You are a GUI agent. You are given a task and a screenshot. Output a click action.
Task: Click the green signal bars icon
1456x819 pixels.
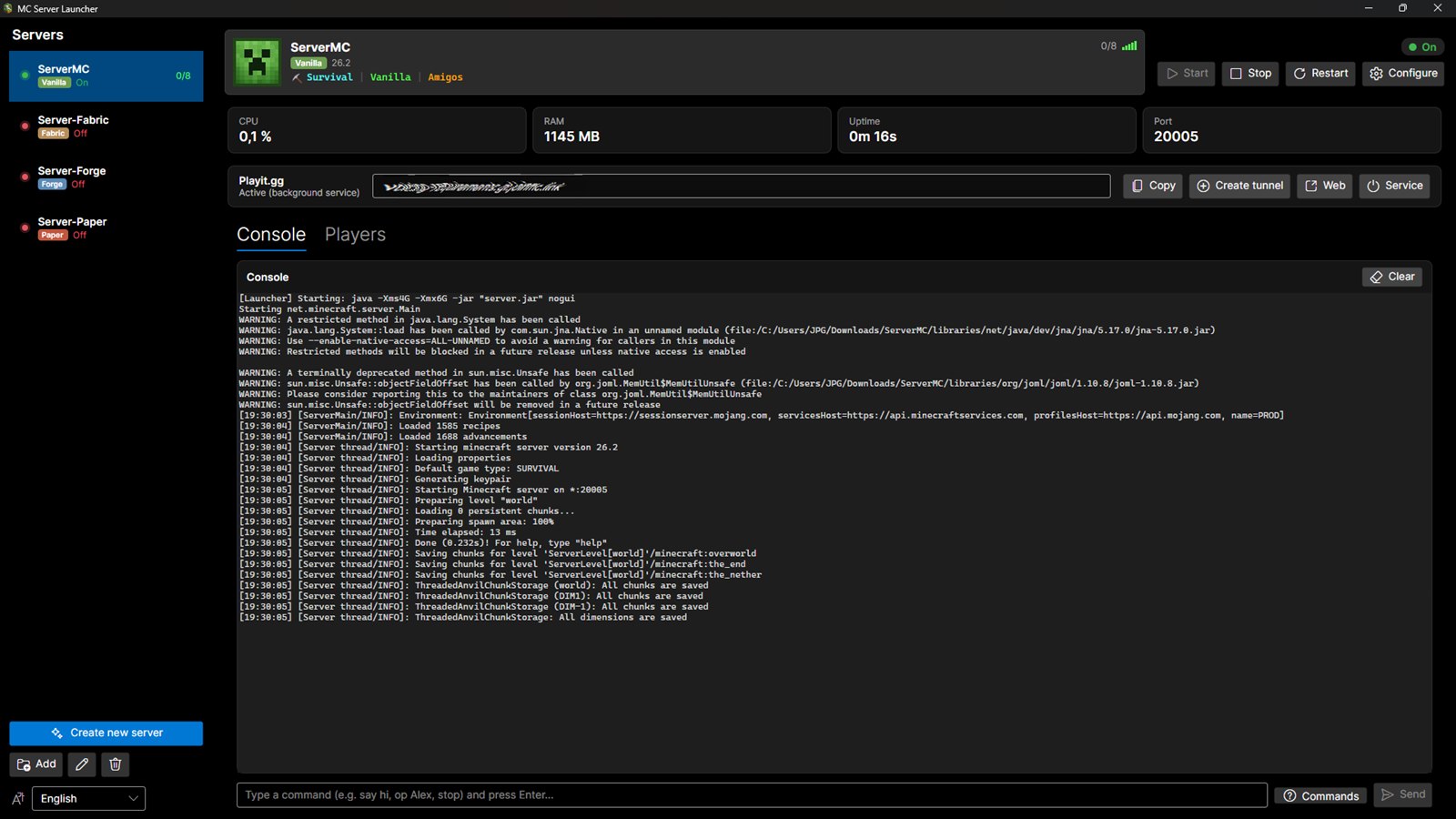(1129, 45)
